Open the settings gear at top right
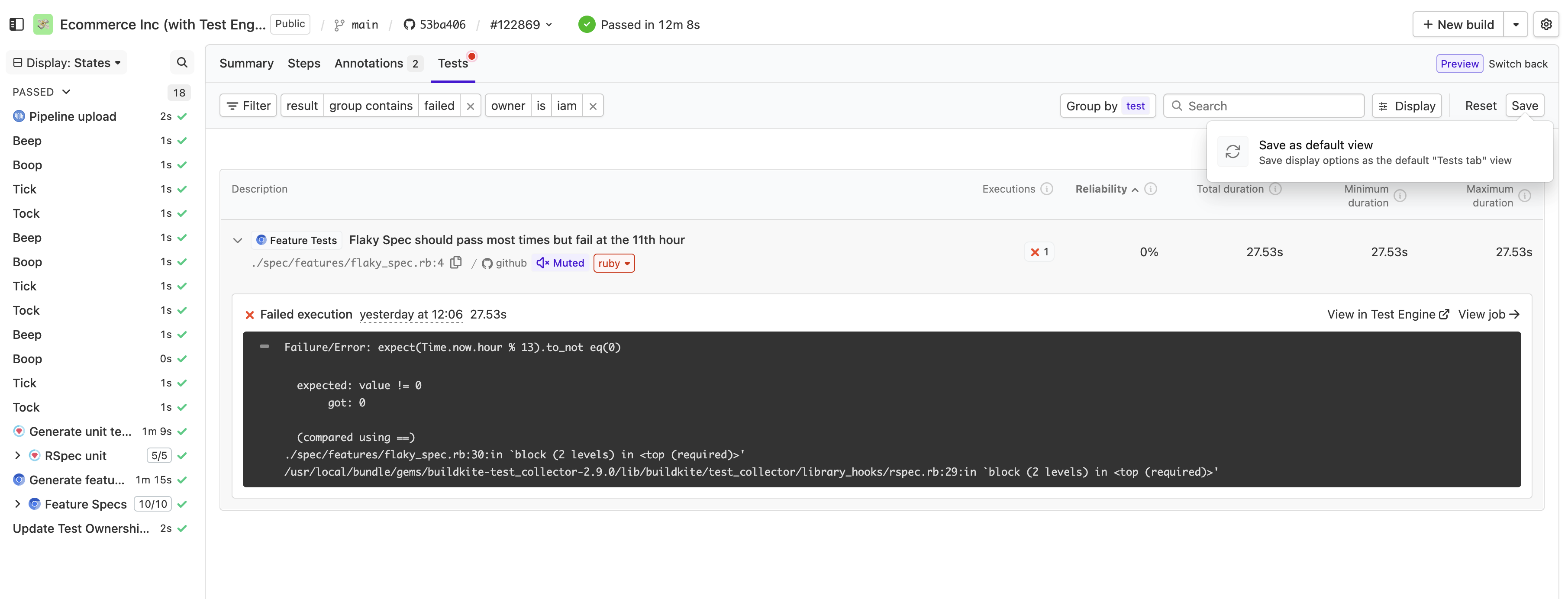This screenshot has width=1568, height=599. point(1547,24)
